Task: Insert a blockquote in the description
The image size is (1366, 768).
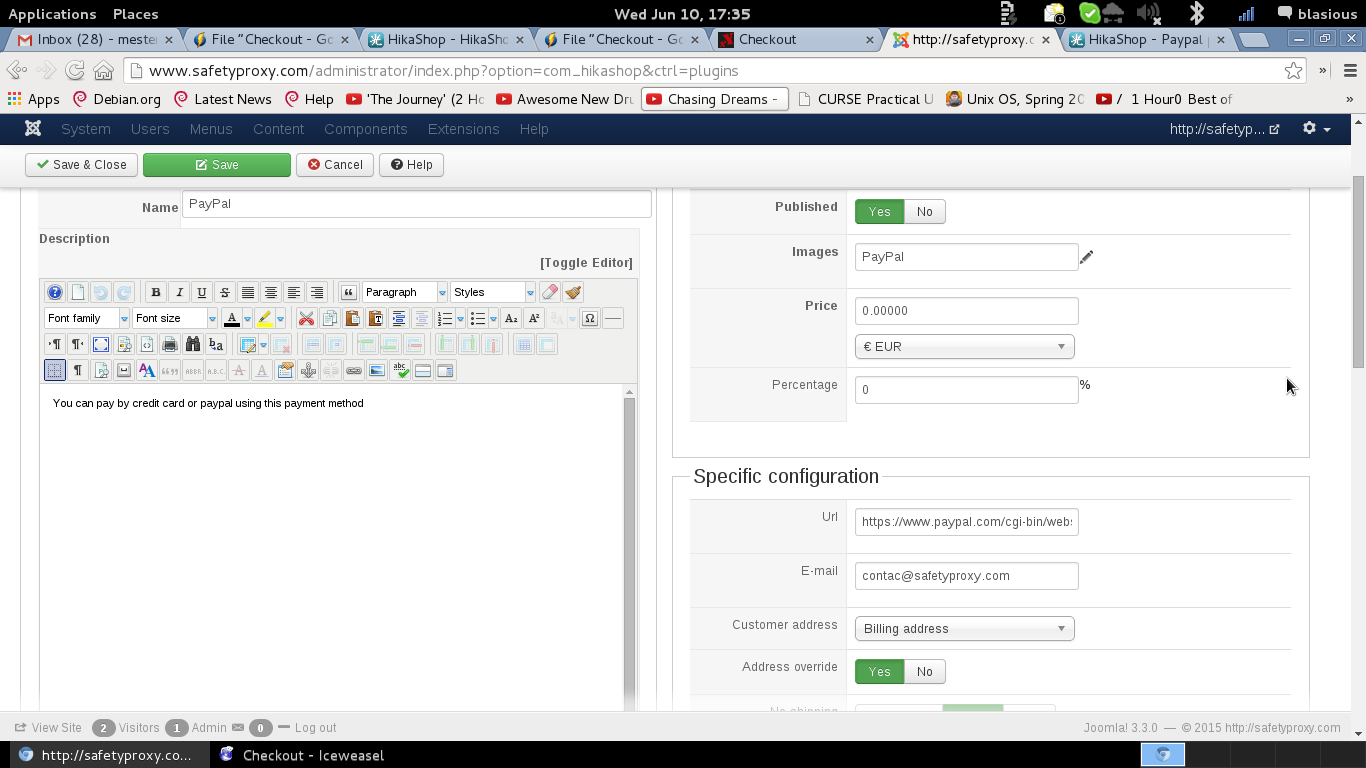Action: pyautogui.click(x=348, y=292)
